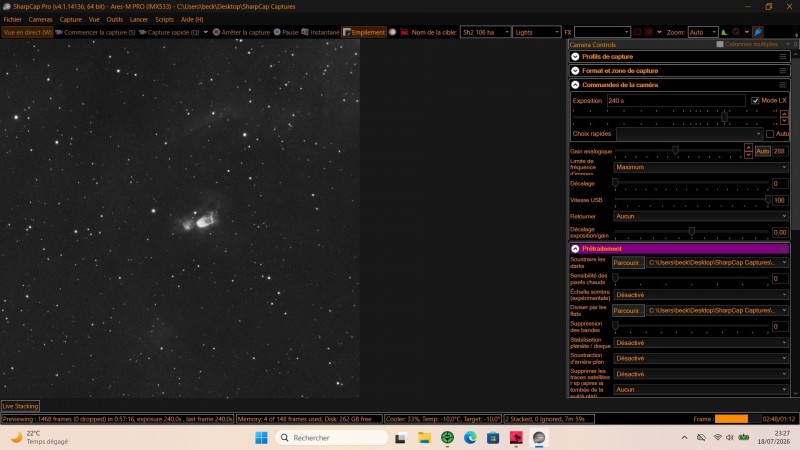Stop recording with Arrêter la capture

click(241, 32)
